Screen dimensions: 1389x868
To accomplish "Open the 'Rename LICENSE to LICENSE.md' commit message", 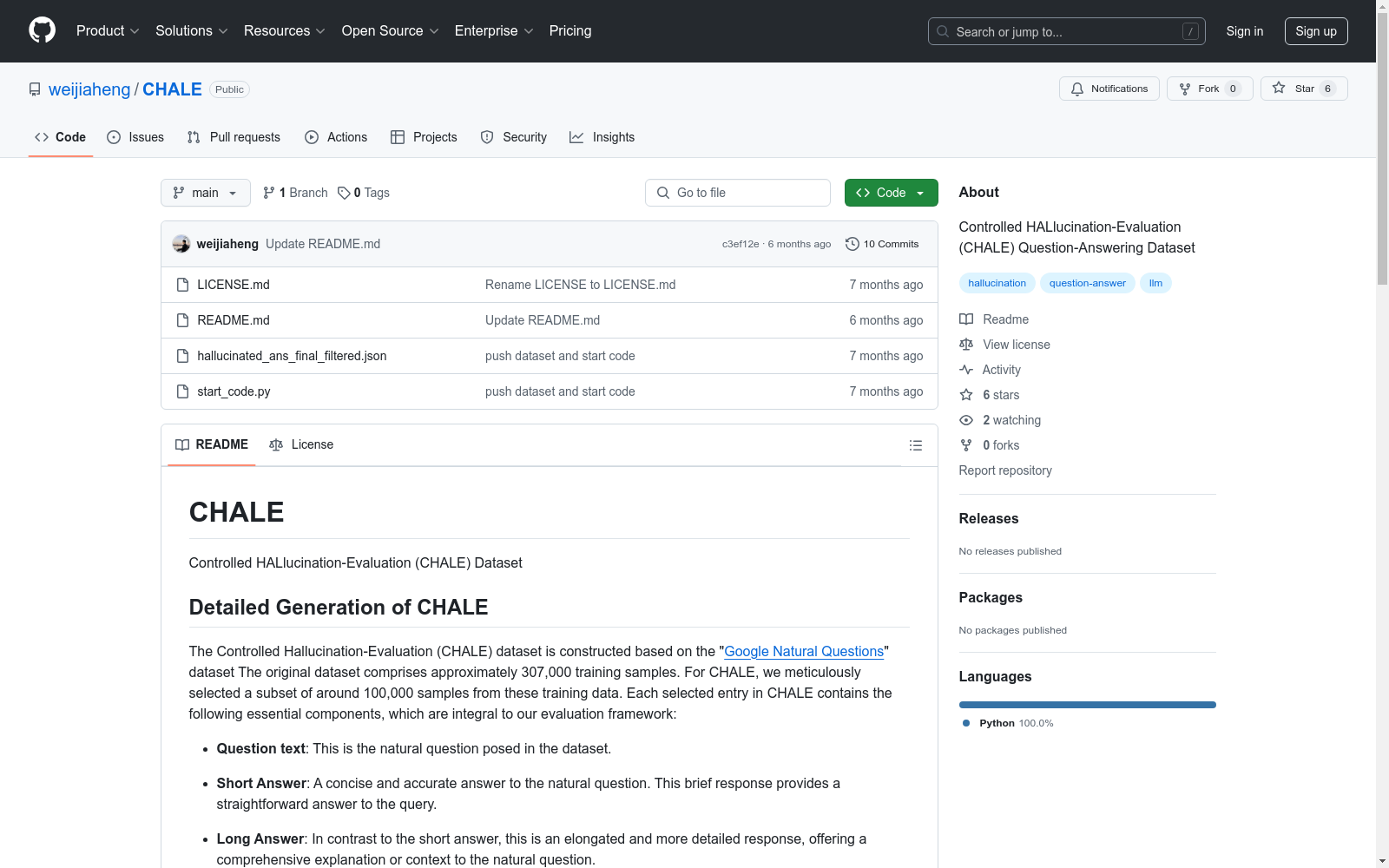I will point(580,285).
